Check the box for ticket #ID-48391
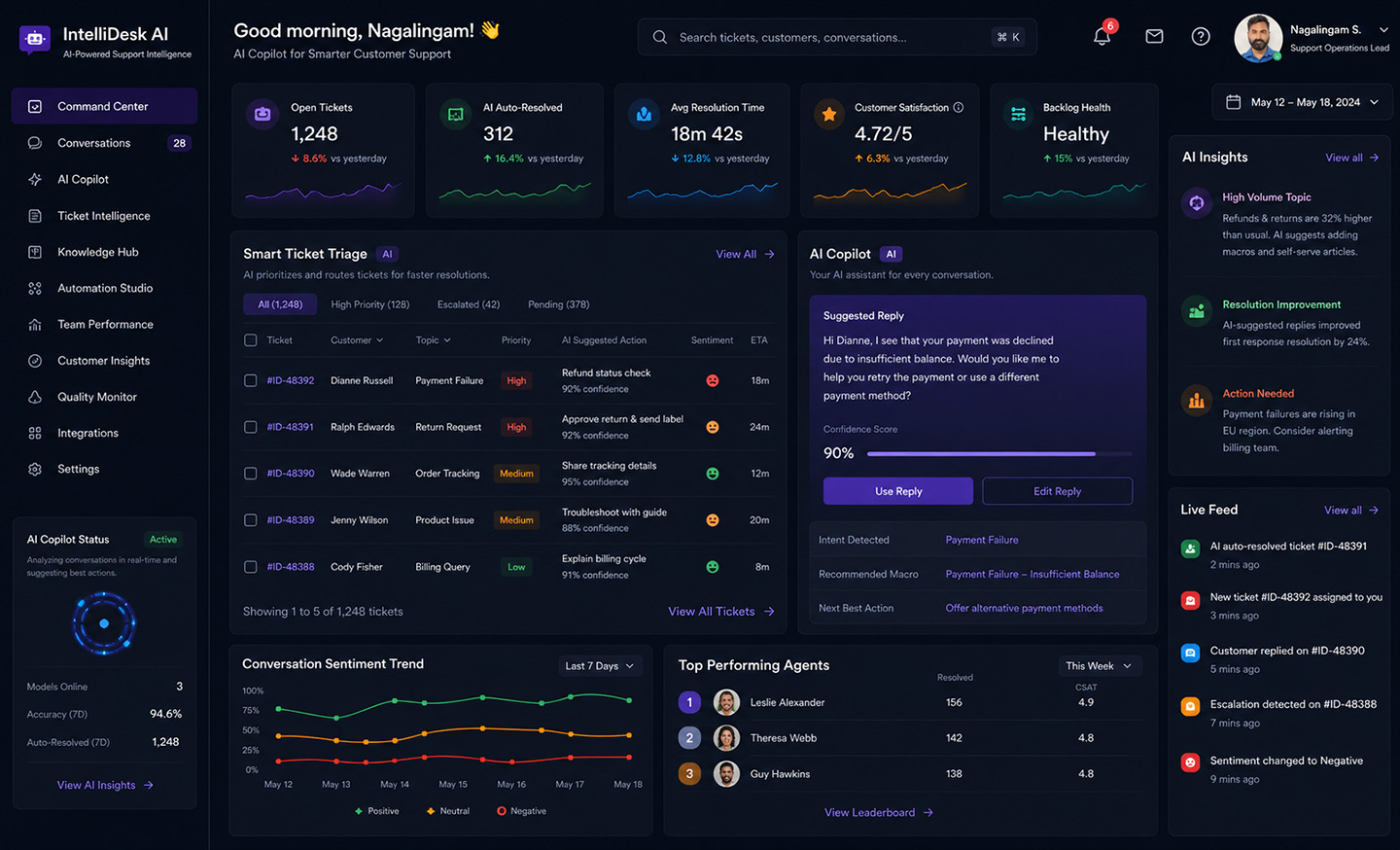 pos(251,427)
